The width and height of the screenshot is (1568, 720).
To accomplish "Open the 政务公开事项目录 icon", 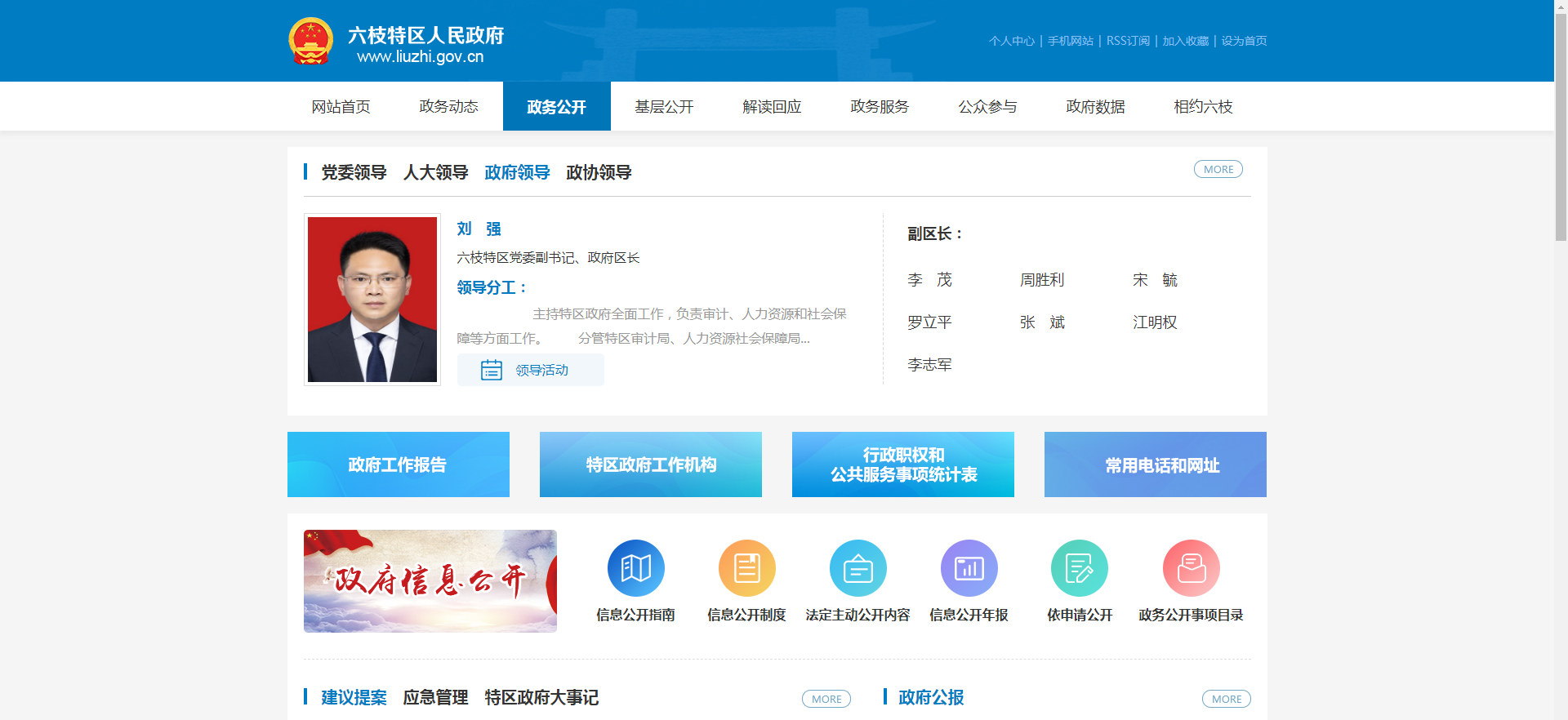I will [1191, 568].
